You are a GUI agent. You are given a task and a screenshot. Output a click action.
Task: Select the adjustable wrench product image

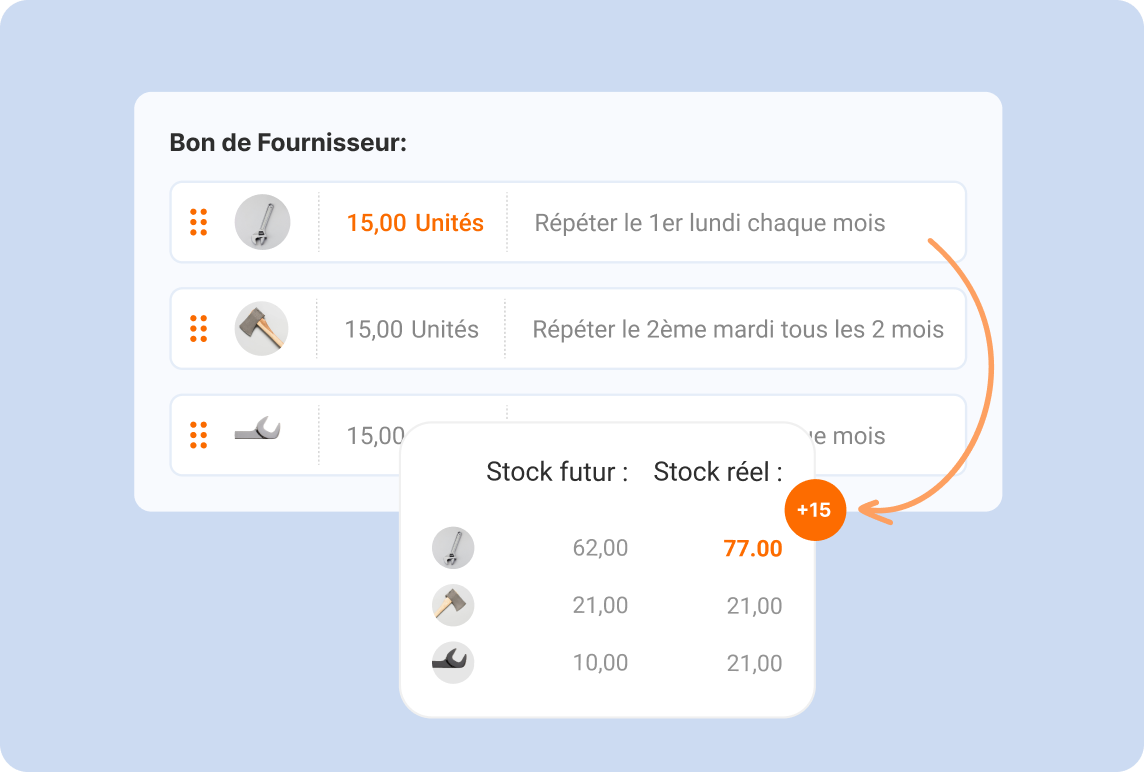262,222
